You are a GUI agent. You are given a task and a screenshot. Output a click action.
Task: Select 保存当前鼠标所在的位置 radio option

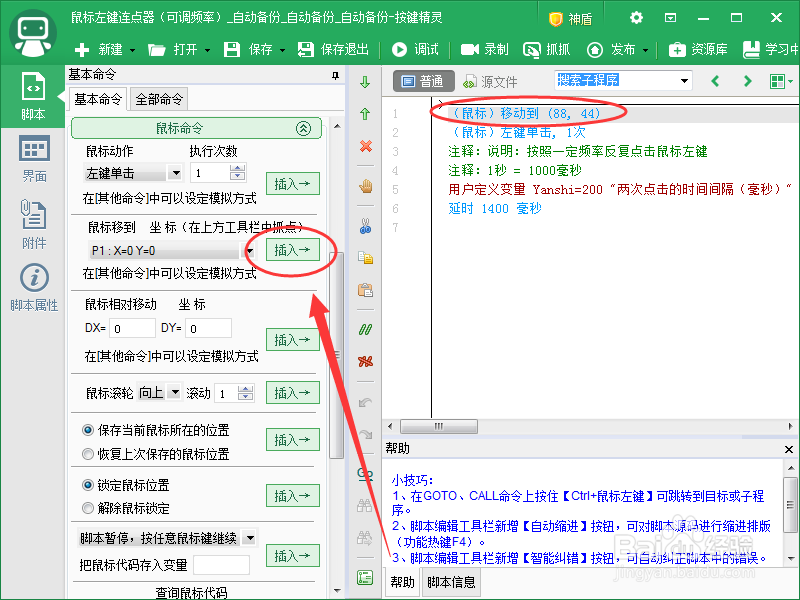pos(88,430)
